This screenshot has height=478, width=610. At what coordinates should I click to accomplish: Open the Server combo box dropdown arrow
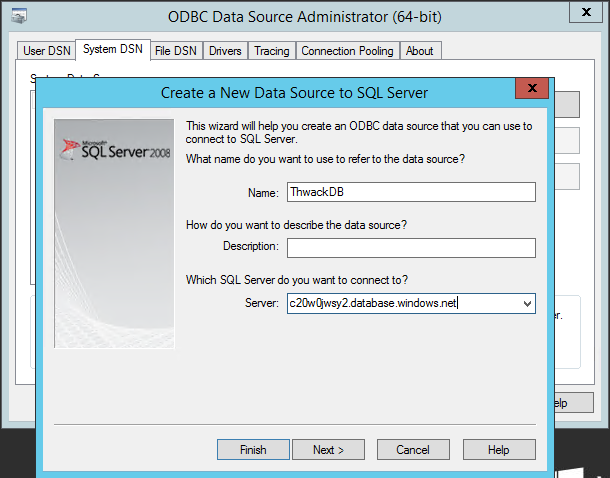click(527, 303)
